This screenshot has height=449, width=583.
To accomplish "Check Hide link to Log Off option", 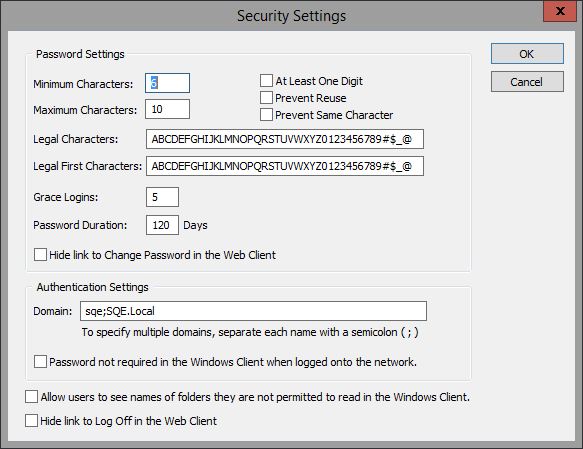I will (x=31, y=421).
